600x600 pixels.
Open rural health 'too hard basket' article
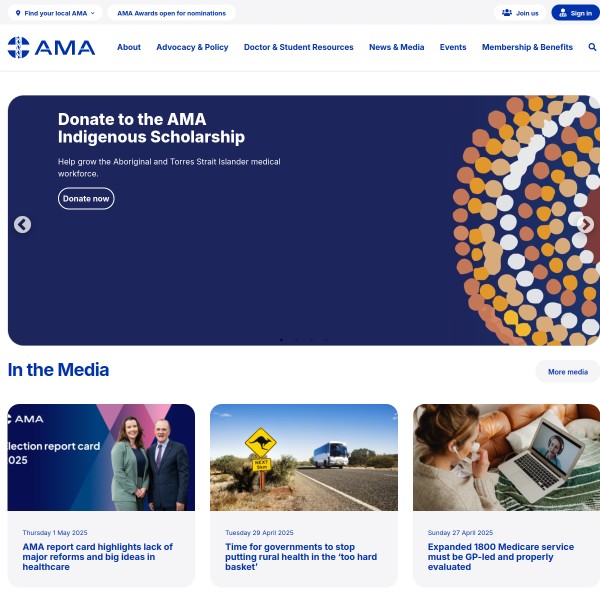[x=301, y=557]
